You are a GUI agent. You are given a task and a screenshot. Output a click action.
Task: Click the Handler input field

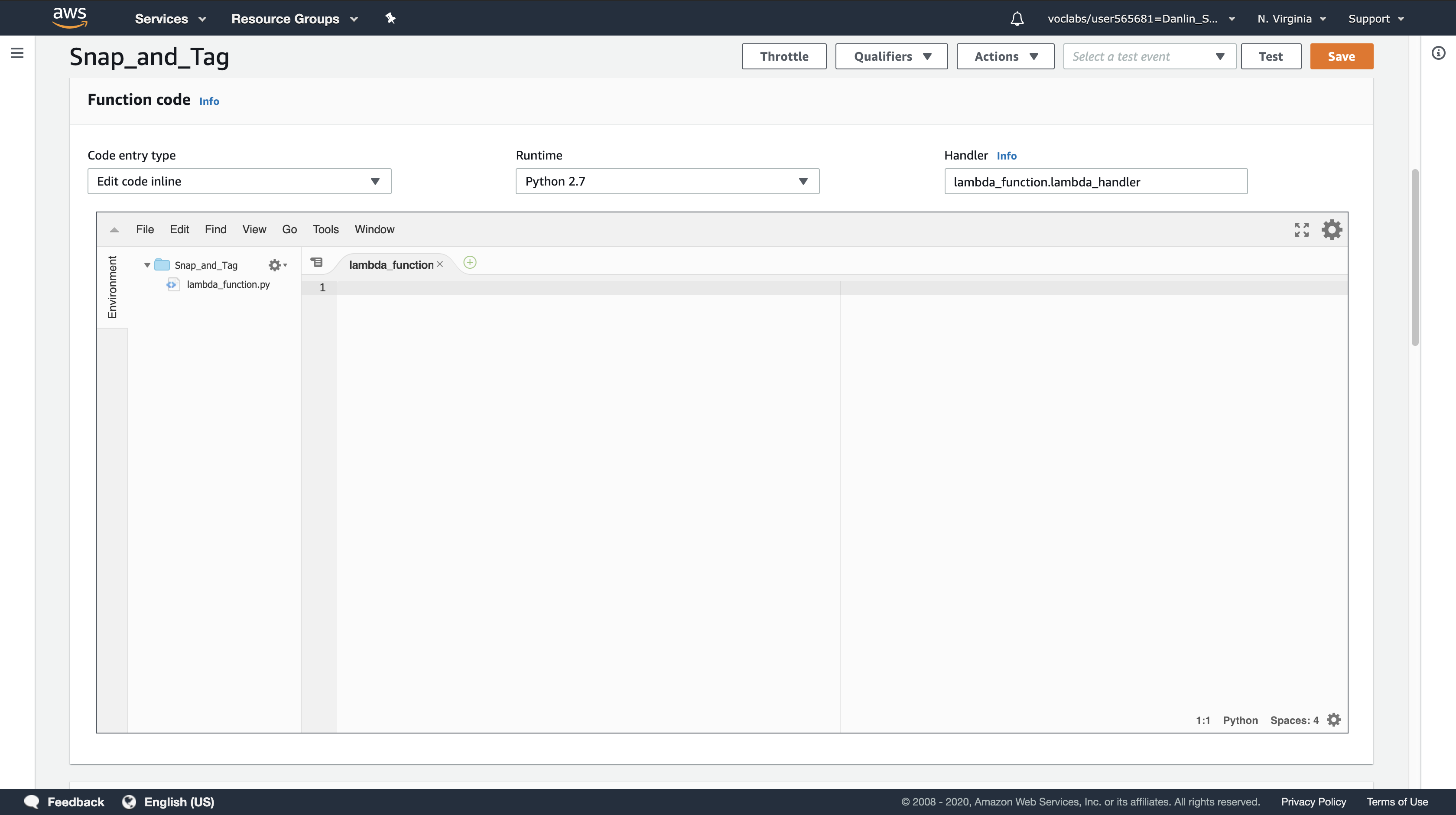coord(1095,182)
